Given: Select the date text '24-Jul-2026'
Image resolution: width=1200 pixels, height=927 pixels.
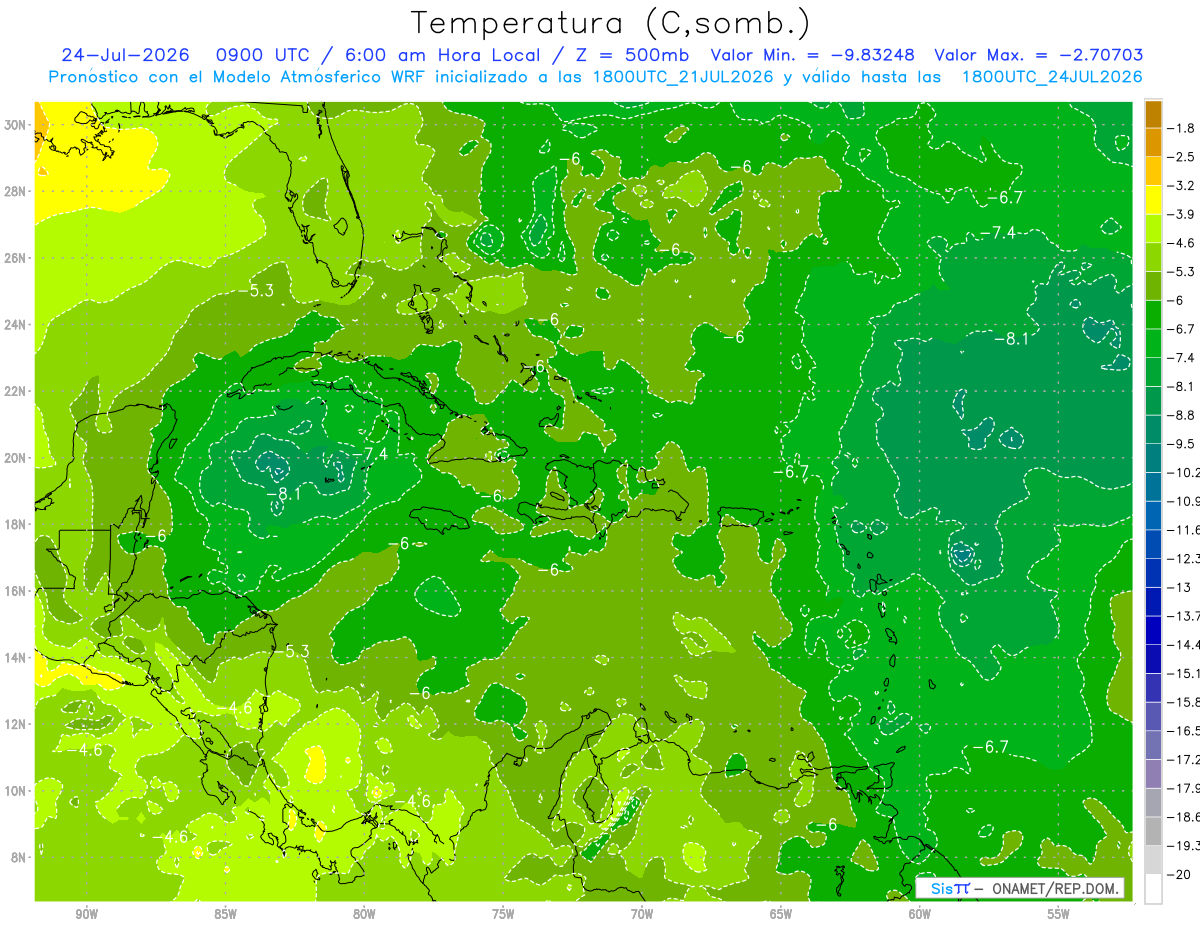Looking at the screenshot, I should 124,55.
